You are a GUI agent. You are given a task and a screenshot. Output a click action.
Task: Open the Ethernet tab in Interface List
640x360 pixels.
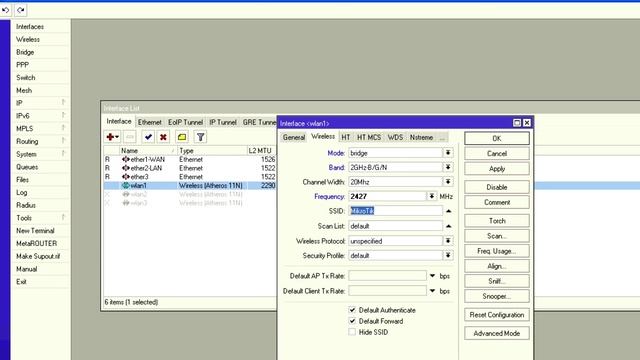pos(149,122)
